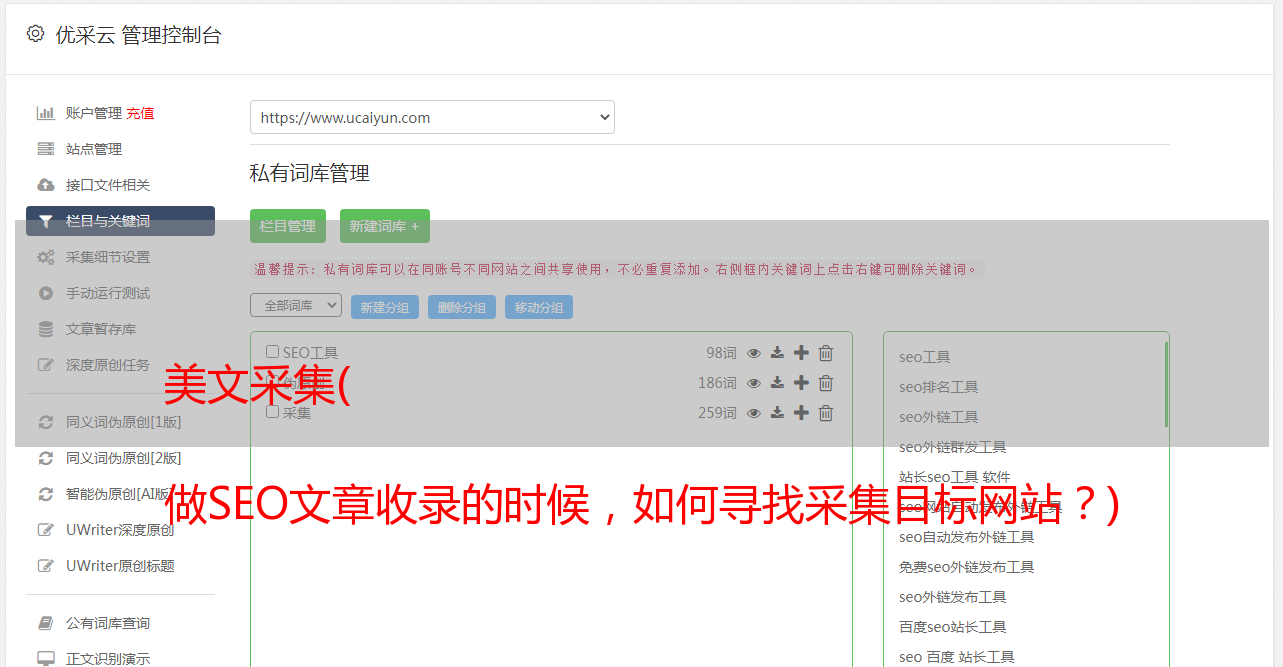Viewport: 1283px width, 667px height.
Task: Tick the SEO工具 checkbox
Action: [x=272, y=352]
